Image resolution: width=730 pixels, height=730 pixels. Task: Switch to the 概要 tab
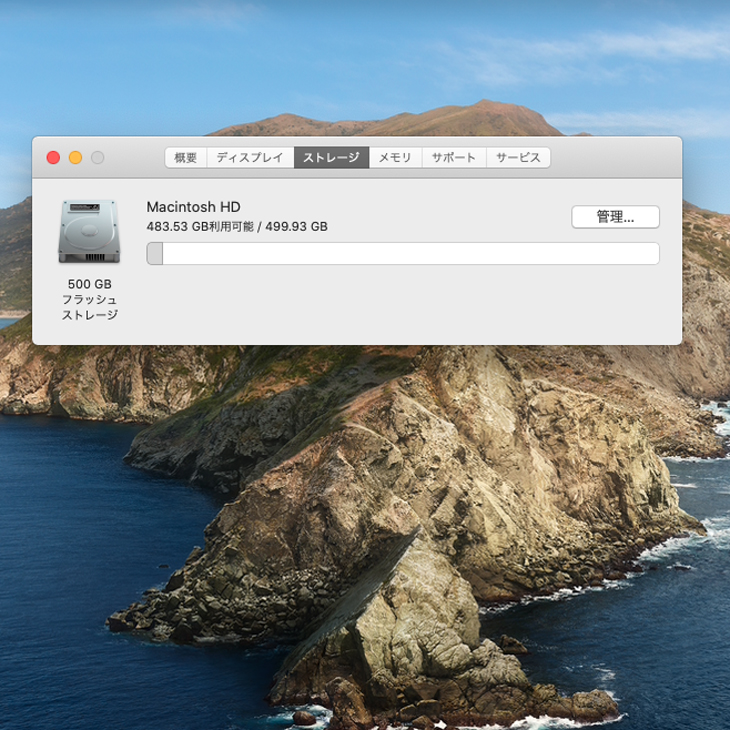(x=186, y=157)
